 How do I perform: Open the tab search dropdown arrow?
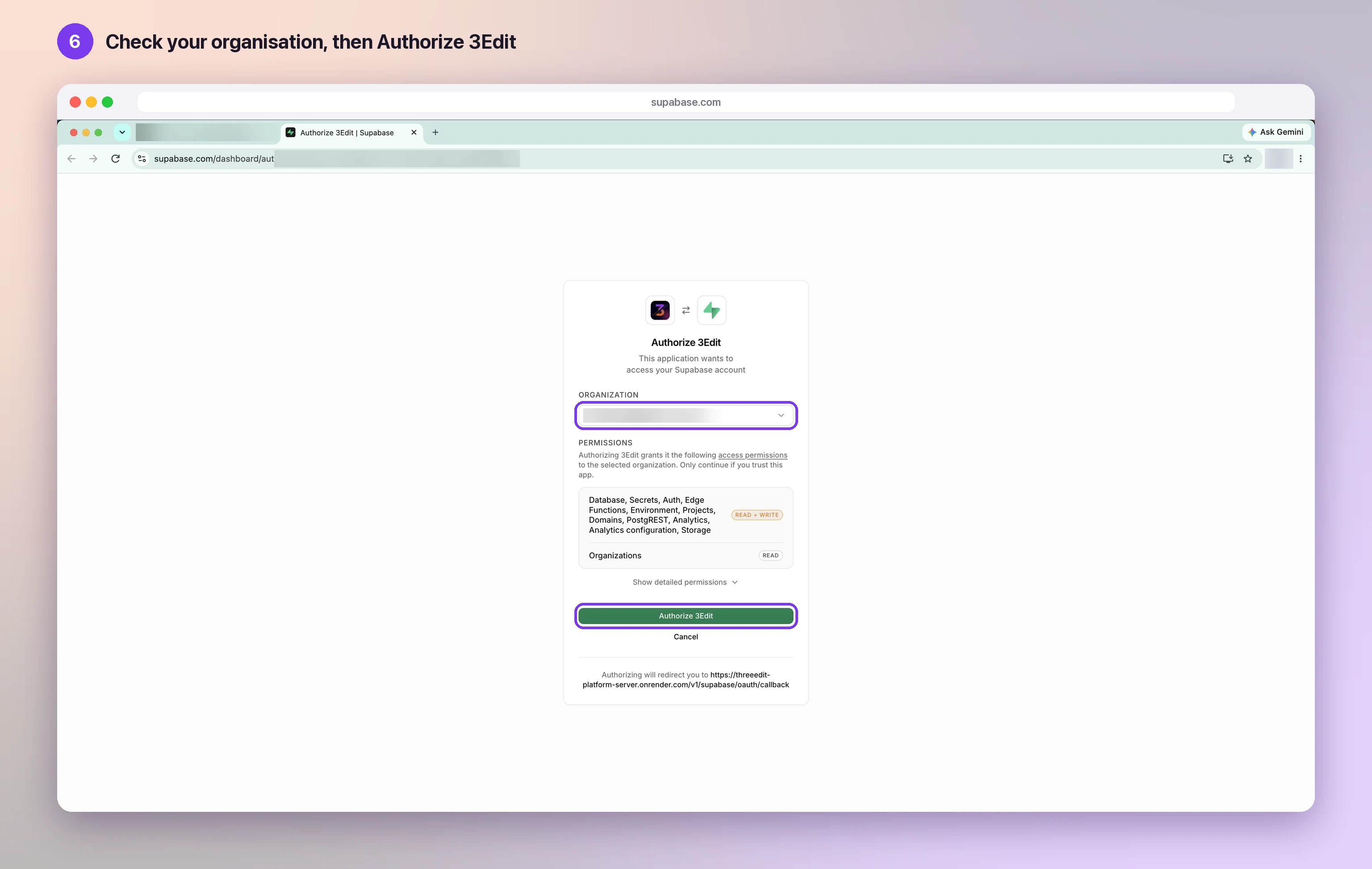pos(122,132)
